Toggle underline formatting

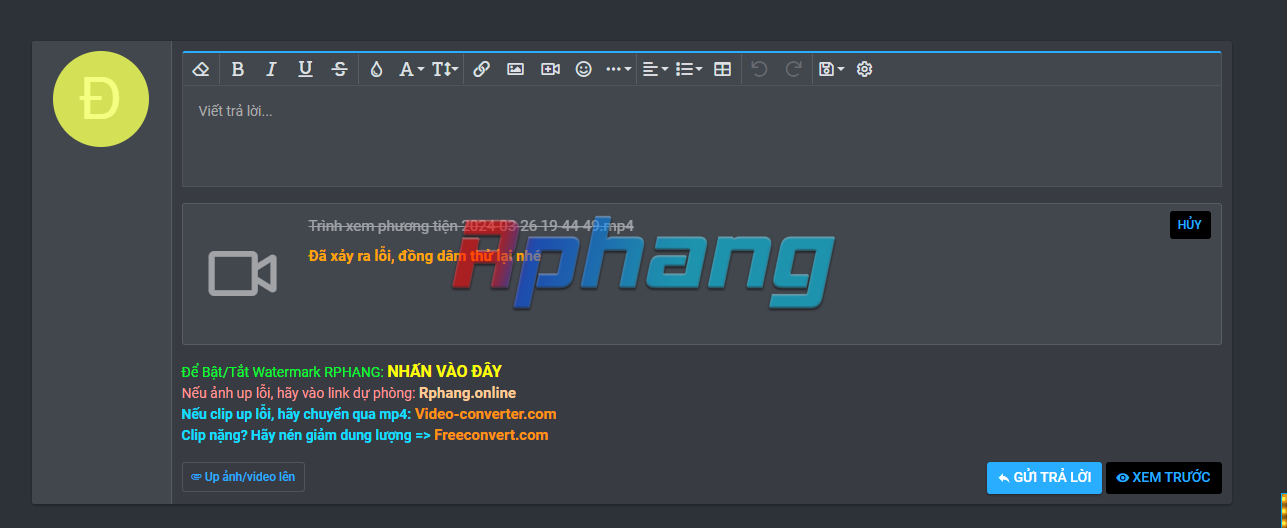[305, 69]
